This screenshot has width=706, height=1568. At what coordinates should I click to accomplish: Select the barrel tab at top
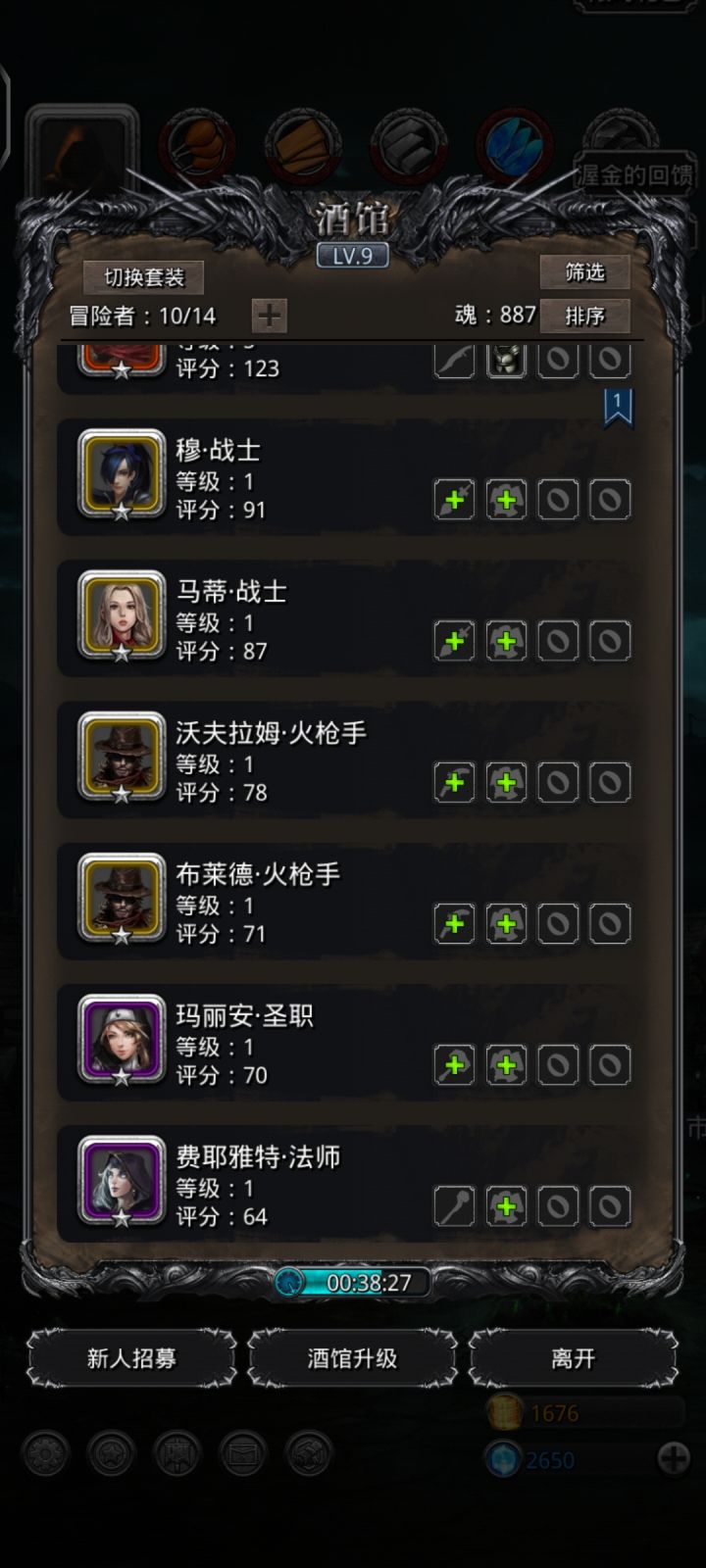click(196, 146)
